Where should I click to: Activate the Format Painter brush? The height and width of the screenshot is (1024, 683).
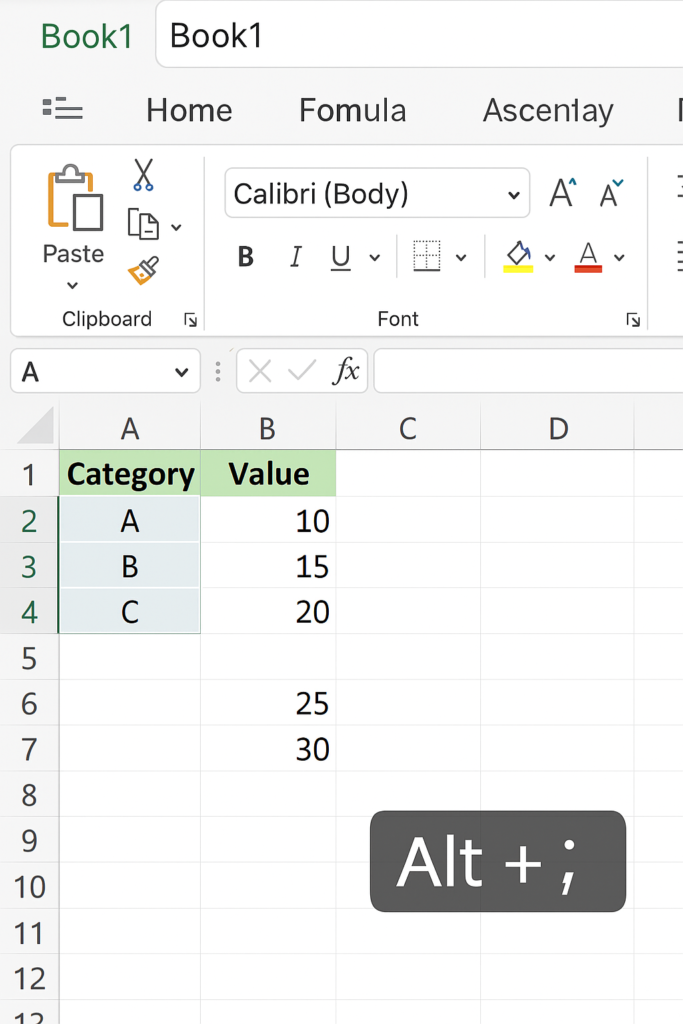click(143, 270)
